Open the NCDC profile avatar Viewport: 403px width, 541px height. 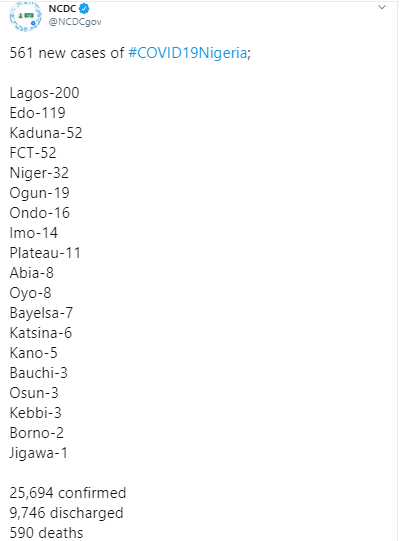26,16
